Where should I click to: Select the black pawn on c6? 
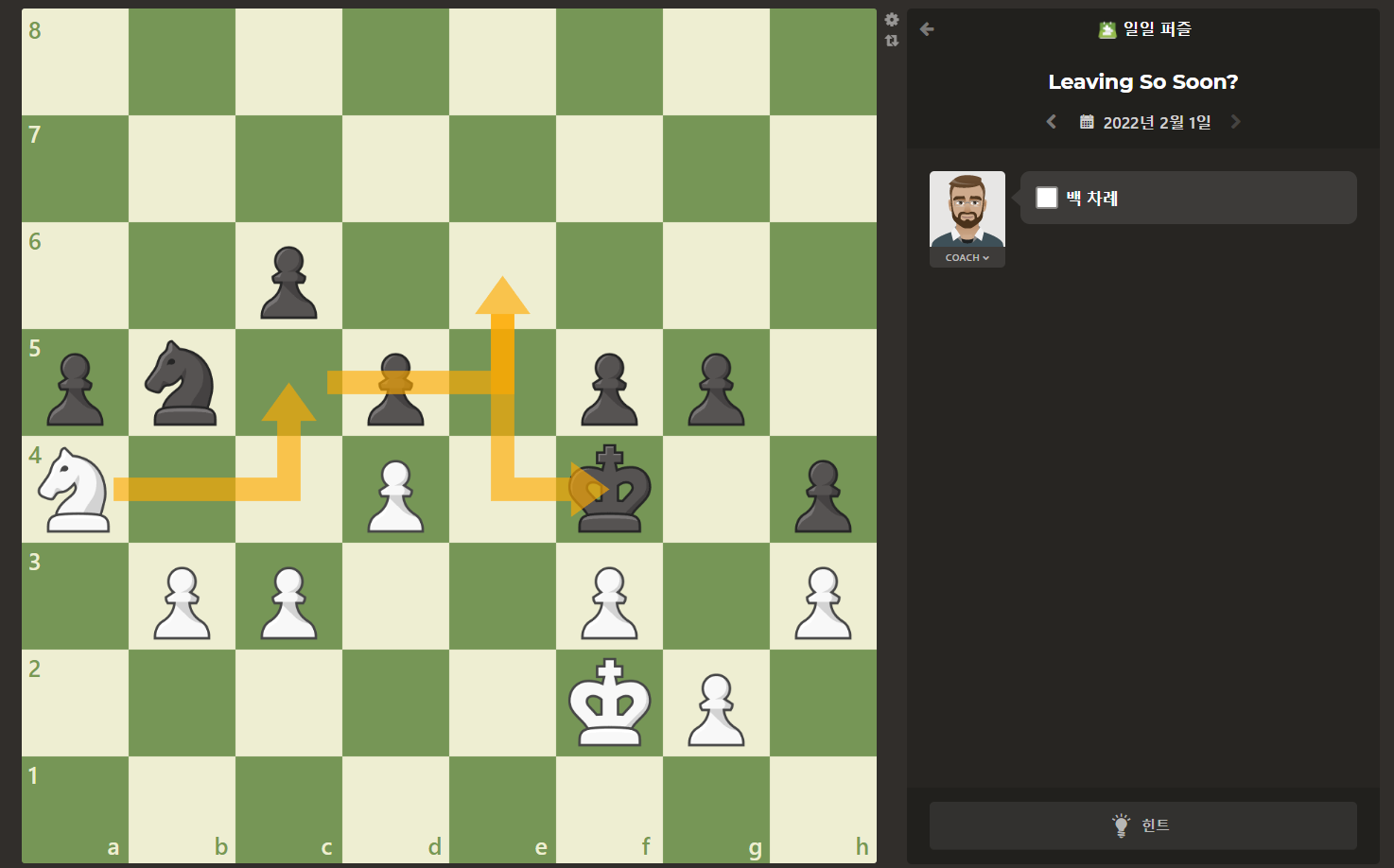288,282
